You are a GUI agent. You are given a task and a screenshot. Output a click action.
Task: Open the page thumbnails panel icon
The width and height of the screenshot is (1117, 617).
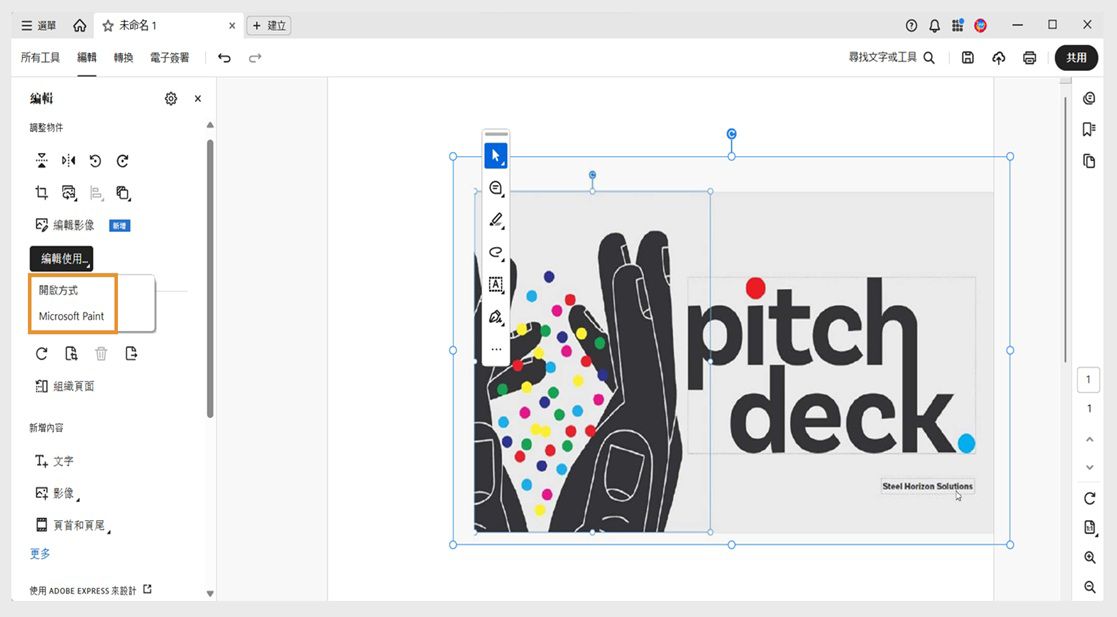click(x=1089, y=161)
